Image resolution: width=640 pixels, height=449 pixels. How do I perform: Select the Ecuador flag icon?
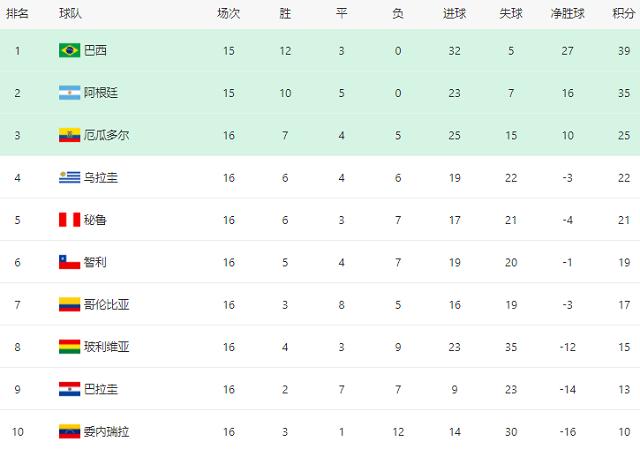(x=69, y=135)
